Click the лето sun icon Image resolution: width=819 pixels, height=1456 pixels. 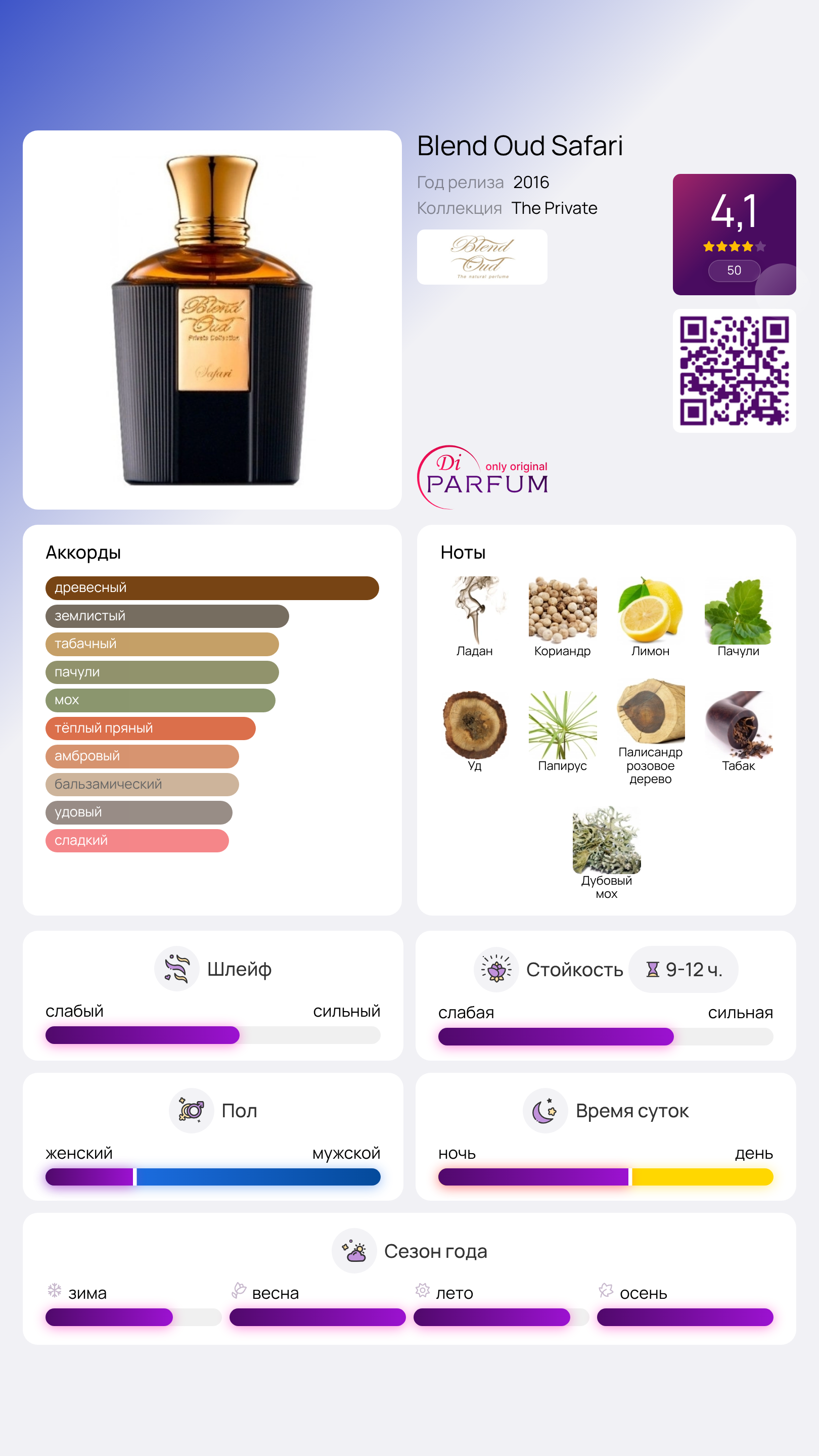coord(422,1290)
